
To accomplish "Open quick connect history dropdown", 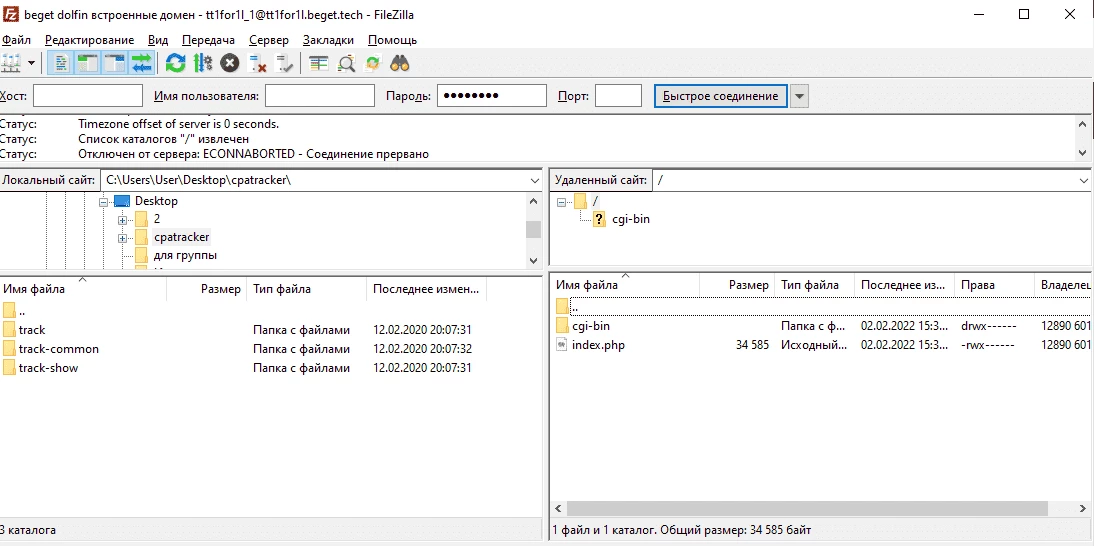I will pos(800,96).
